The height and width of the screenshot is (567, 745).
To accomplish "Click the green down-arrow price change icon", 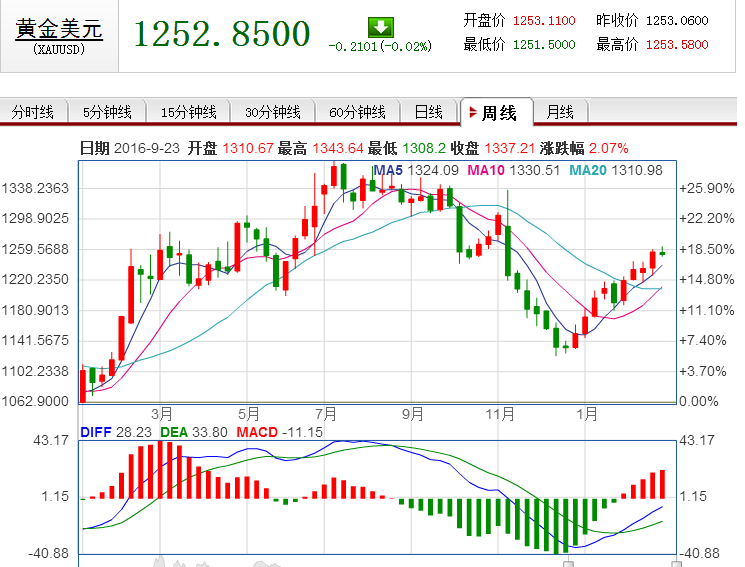I will tap(381, 28).
